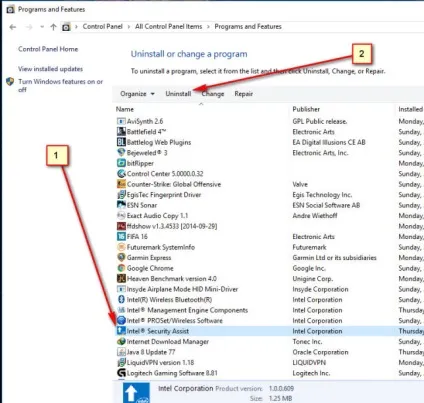Click Uninstall in the toolbar
The width and height of the screenshot is (424, 403).
(178, 94)
